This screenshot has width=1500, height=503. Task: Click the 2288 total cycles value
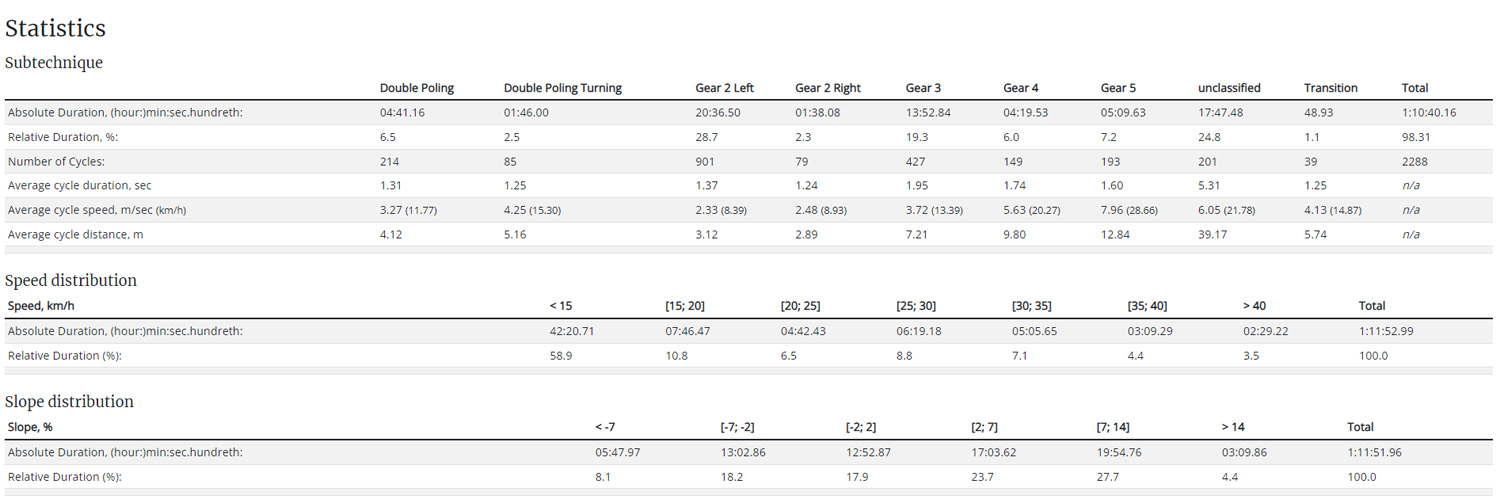[x=1414, y=161]
